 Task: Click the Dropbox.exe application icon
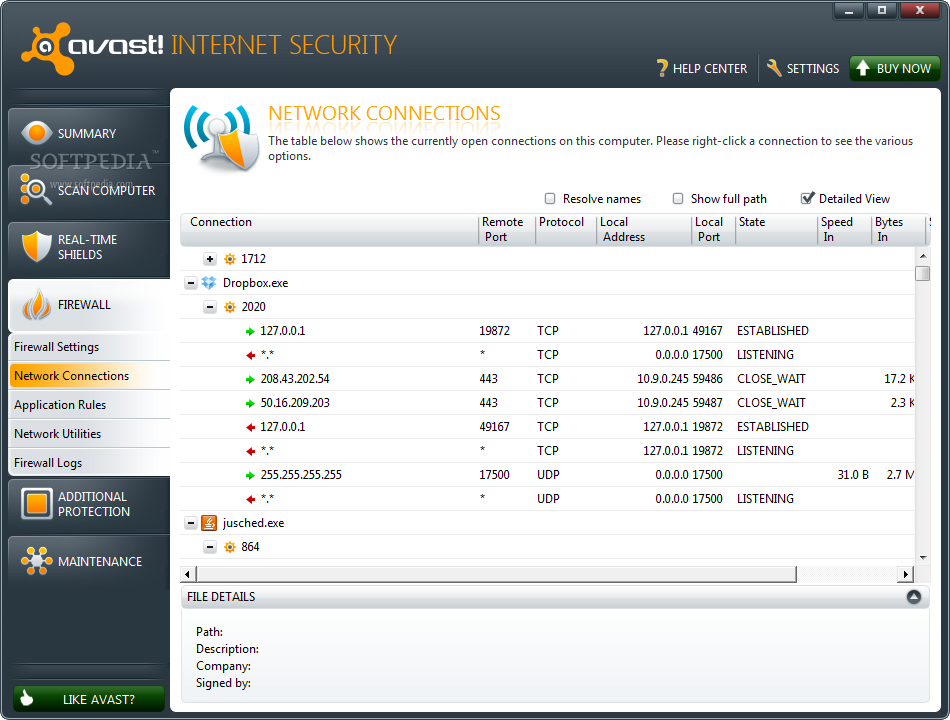pyautogui.click(x=209, y=283)
